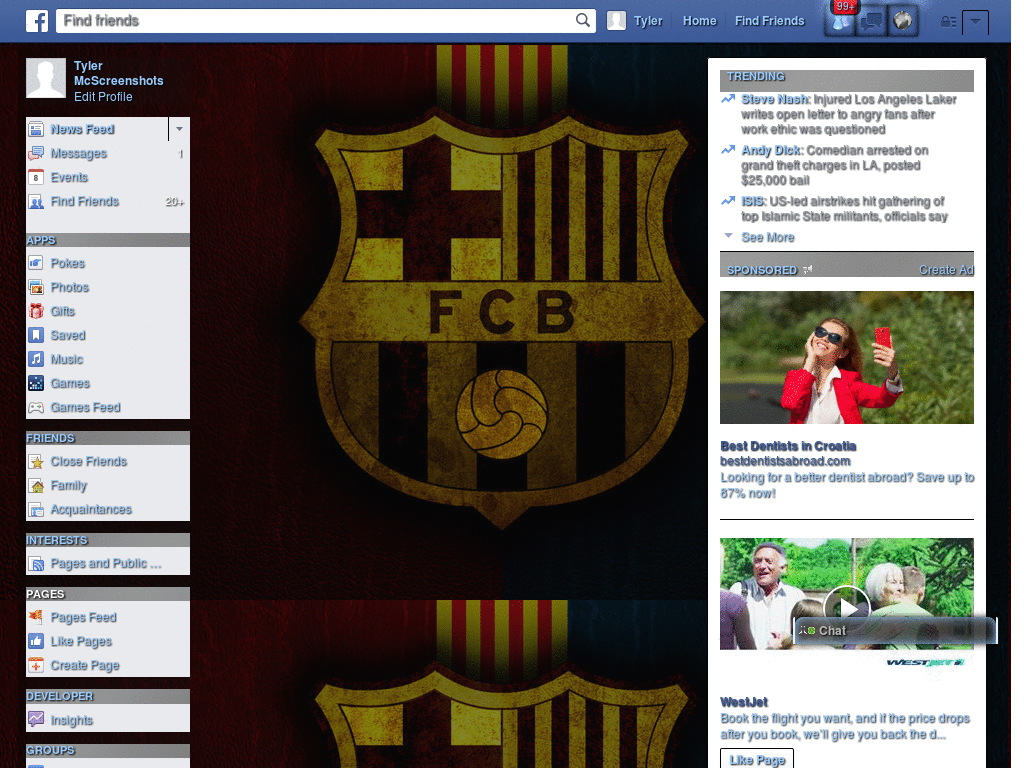Expand trending with See More
Image resolution: width=1024 pixels, height=768 pixels.
click(x=767, y=237)
